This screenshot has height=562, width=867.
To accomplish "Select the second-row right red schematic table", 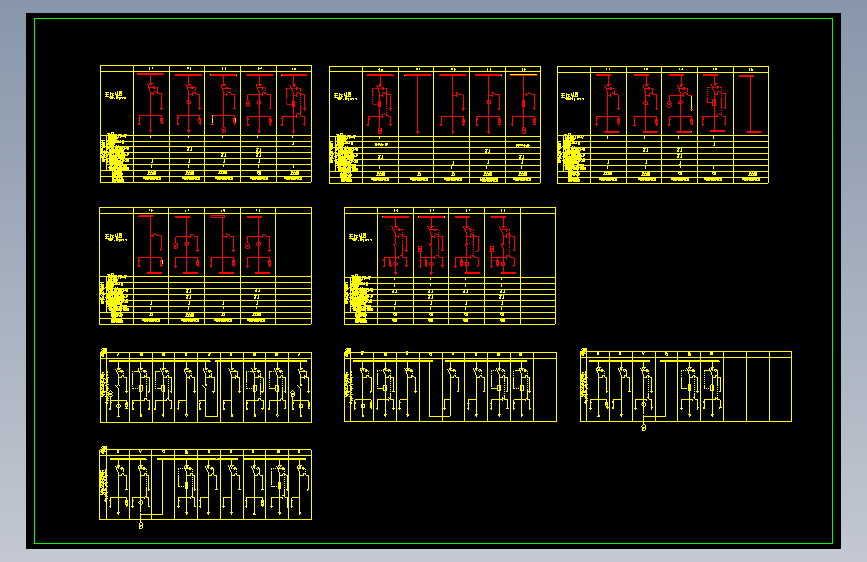I will click(x=450, y=266).
